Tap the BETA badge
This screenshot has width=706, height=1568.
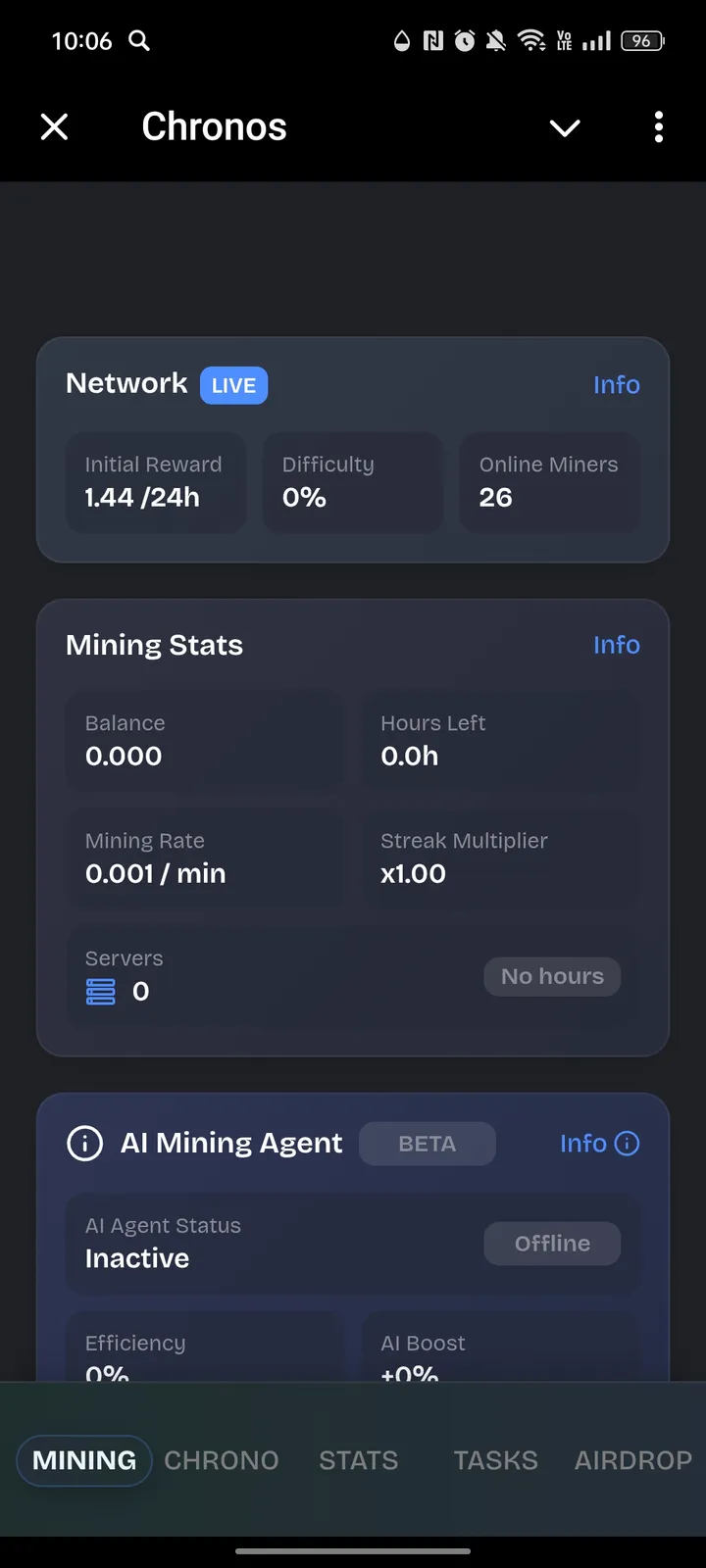pyautogui.click(x=427, y=1144)
